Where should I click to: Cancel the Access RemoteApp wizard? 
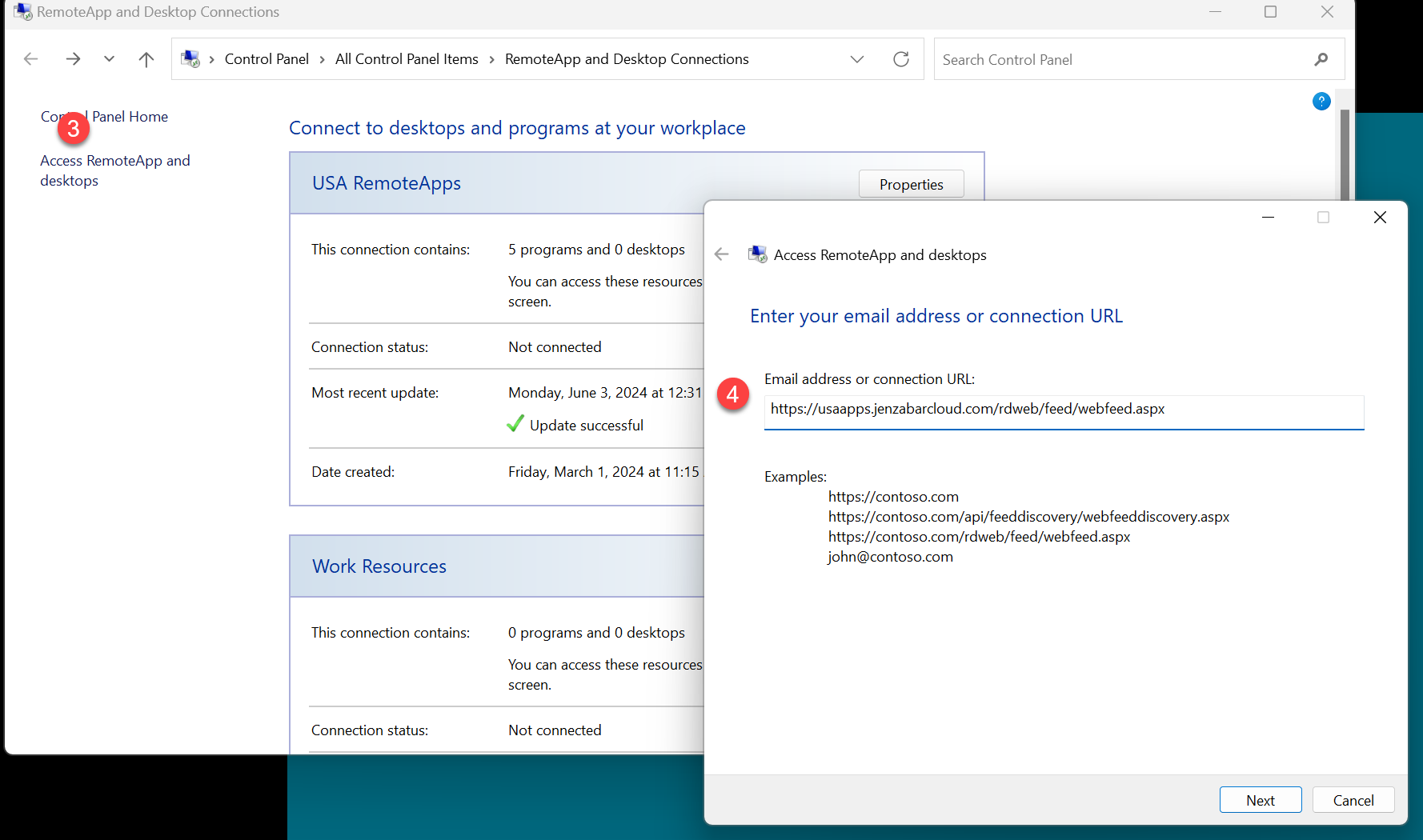pos(1353,800)
